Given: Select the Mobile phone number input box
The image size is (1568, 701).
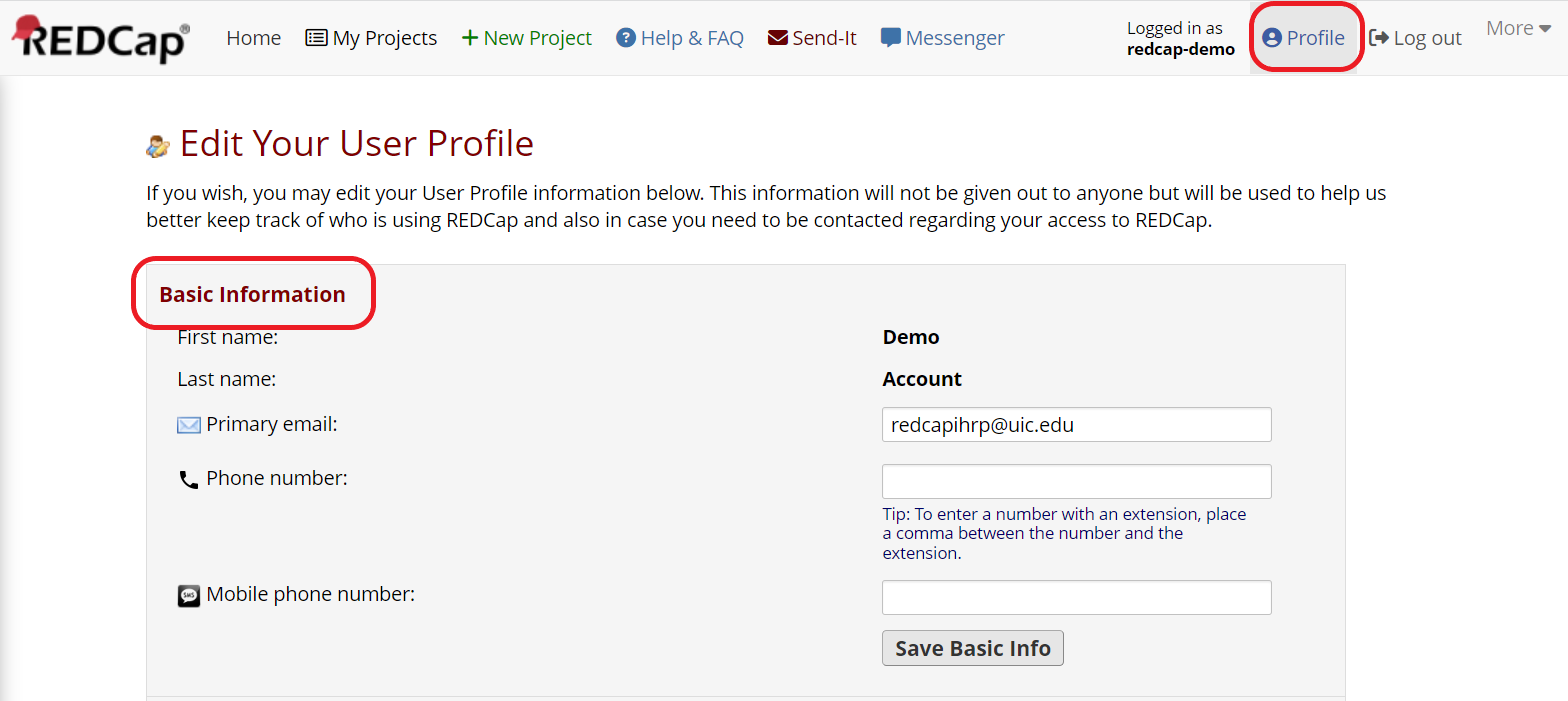Looking at the screenshot, I should (1076, 597).
